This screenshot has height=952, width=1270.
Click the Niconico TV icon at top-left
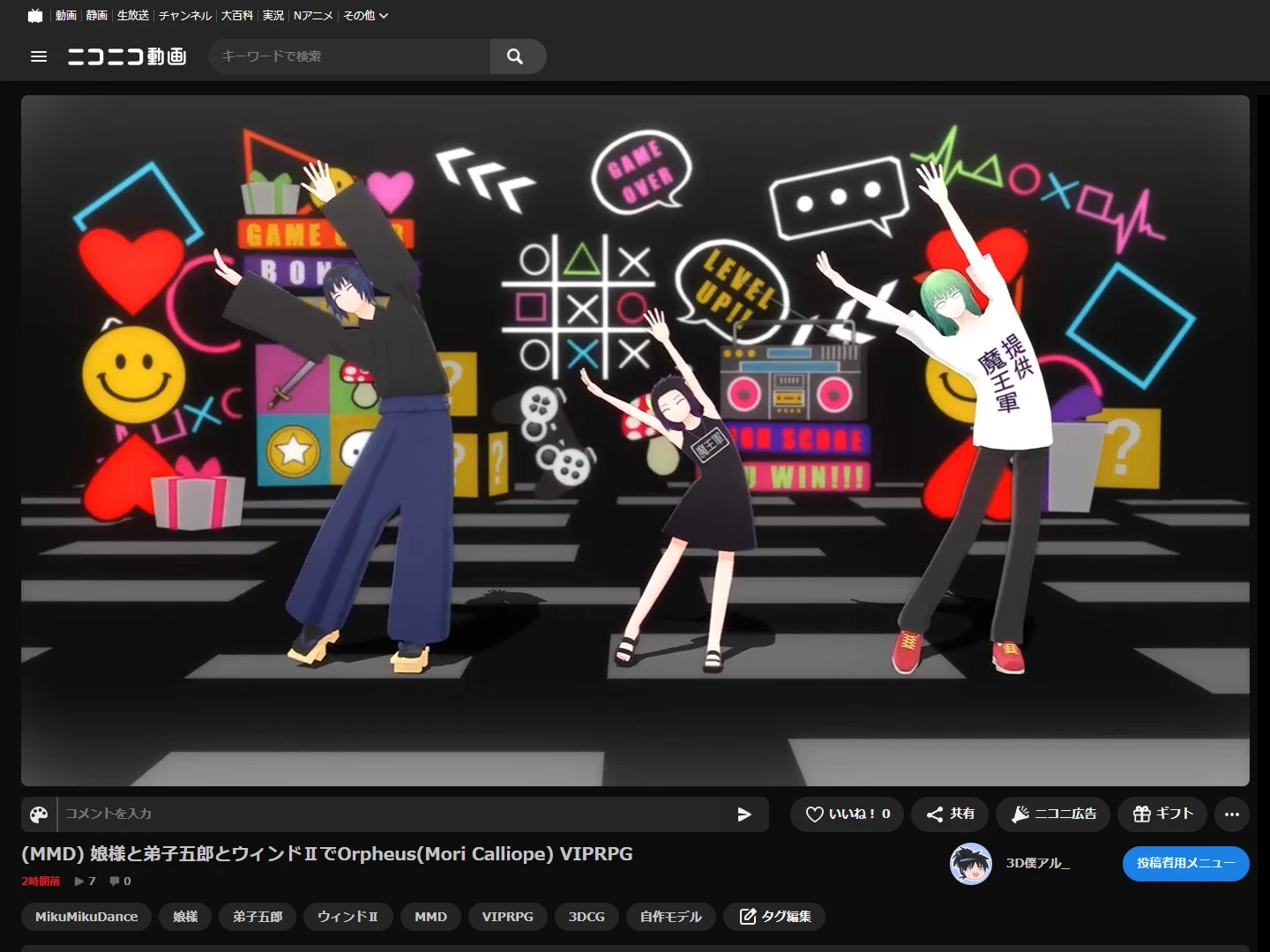pyautogui.click(x=35, y=16)
